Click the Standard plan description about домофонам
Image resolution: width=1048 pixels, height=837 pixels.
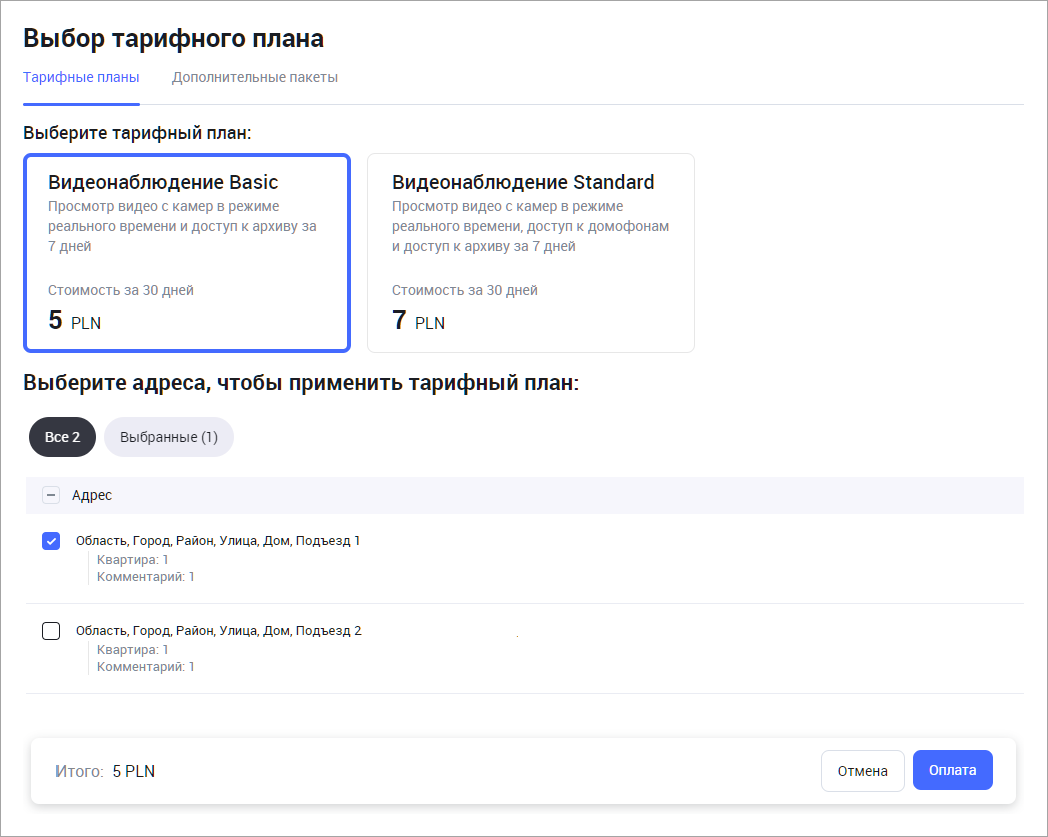click(530, 226)
